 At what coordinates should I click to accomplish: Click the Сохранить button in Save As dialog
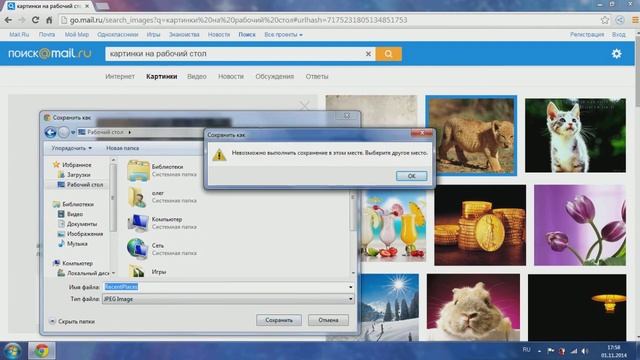coord(279,320)
